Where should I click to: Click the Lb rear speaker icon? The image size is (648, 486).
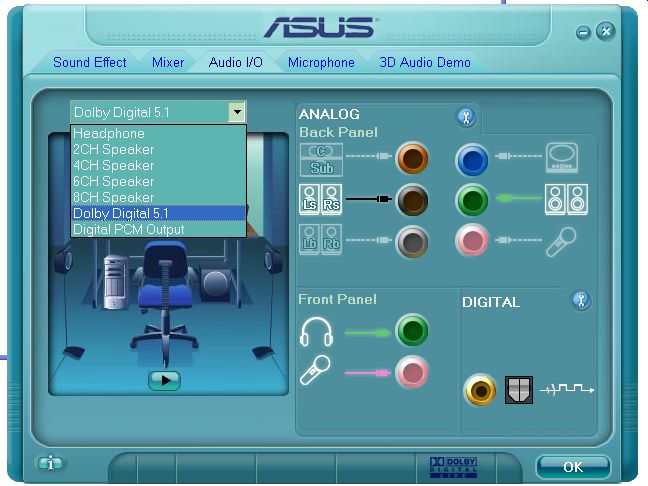tap(310, 239)
